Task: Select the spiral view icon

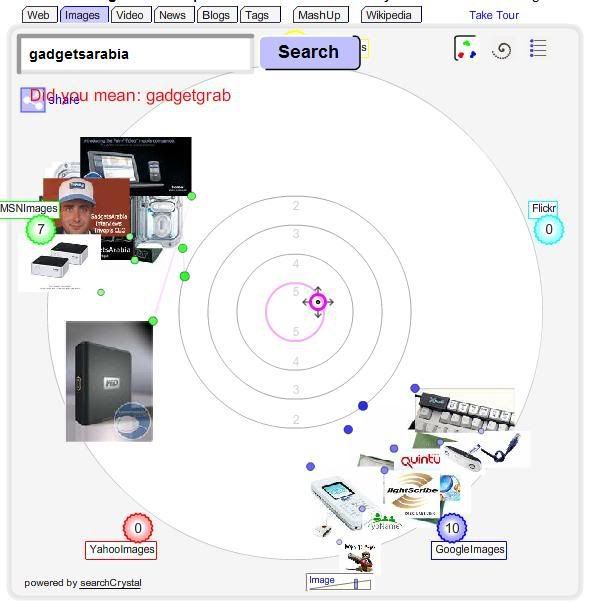Action: (501, 50)
